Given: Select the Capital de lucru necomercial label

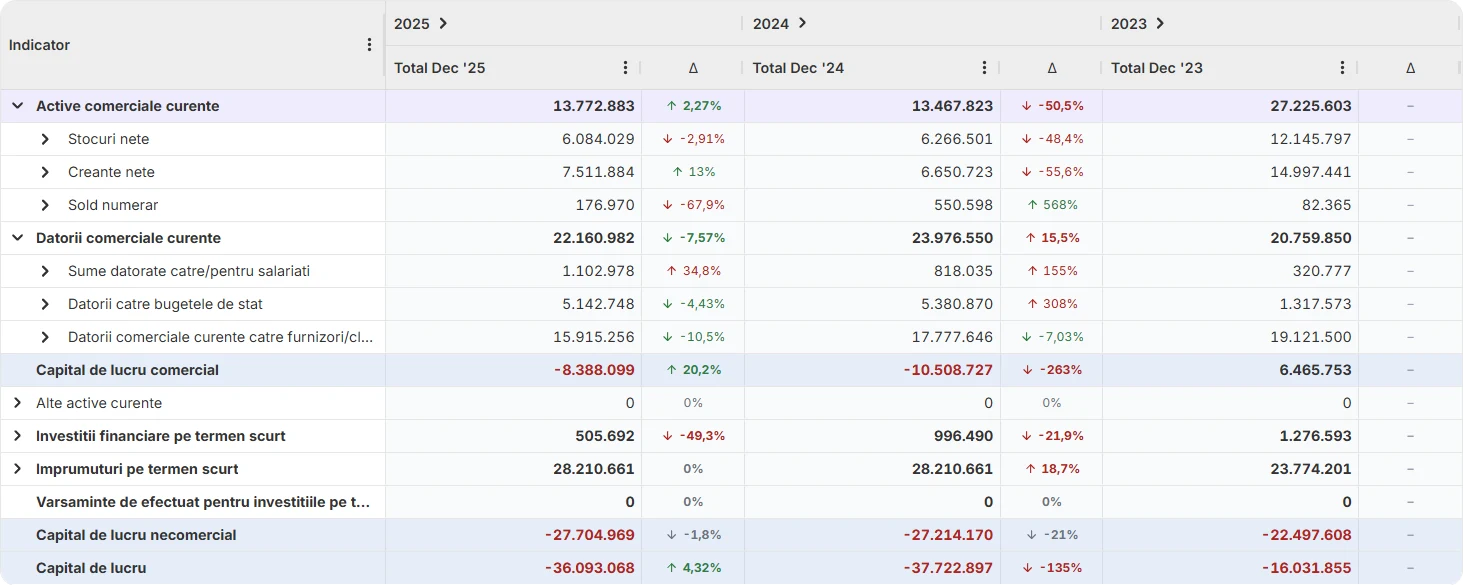Looking at the screenshot, I should click(x=136, y=535).
